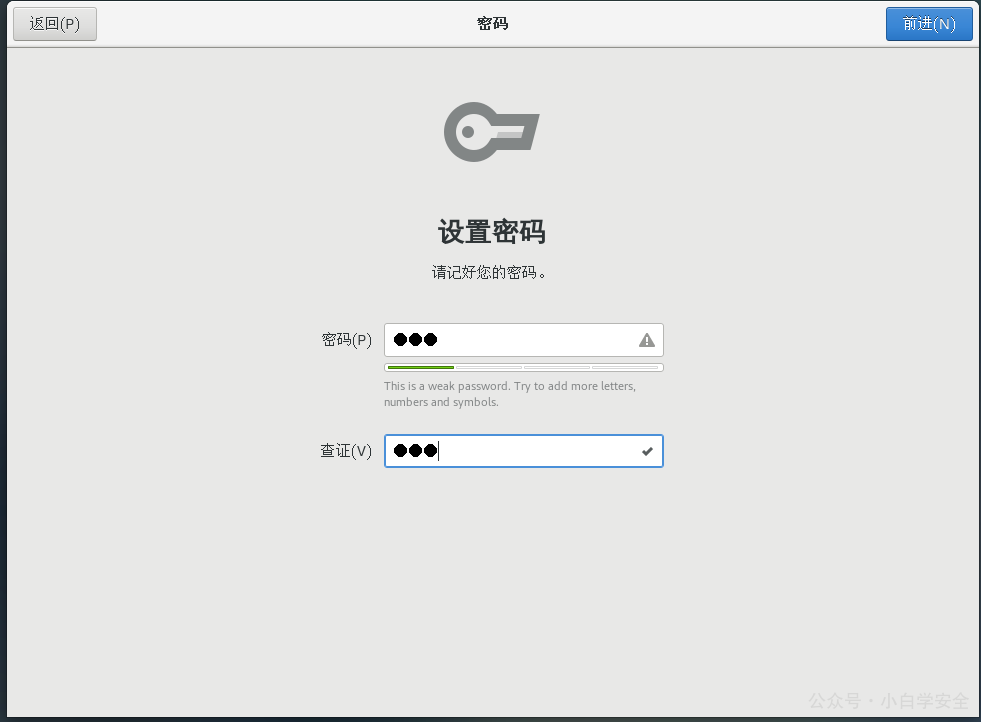981x722 pixels.
Task: Click the 查证(V) field label
Action: coord(346,451)
